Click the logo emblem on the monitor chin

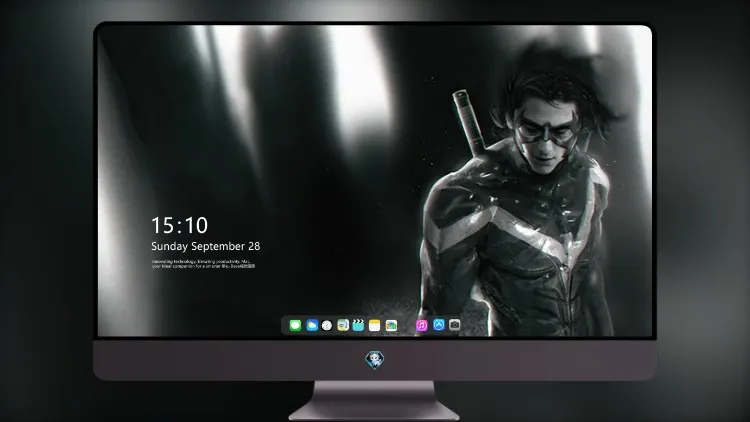tap(375, 359)
